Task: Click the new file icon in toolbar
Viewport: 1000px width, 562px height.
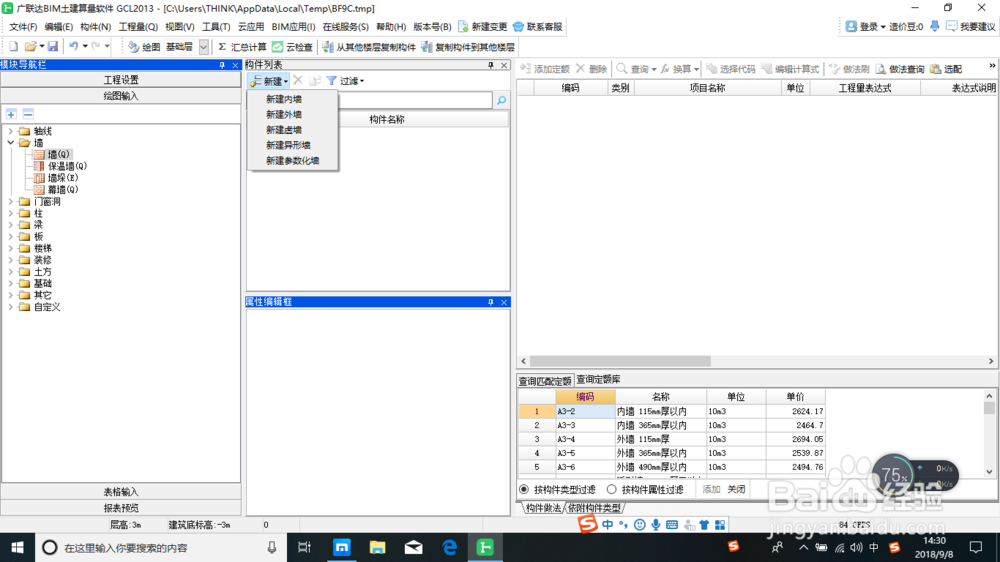Action: [x=13, y=47]
